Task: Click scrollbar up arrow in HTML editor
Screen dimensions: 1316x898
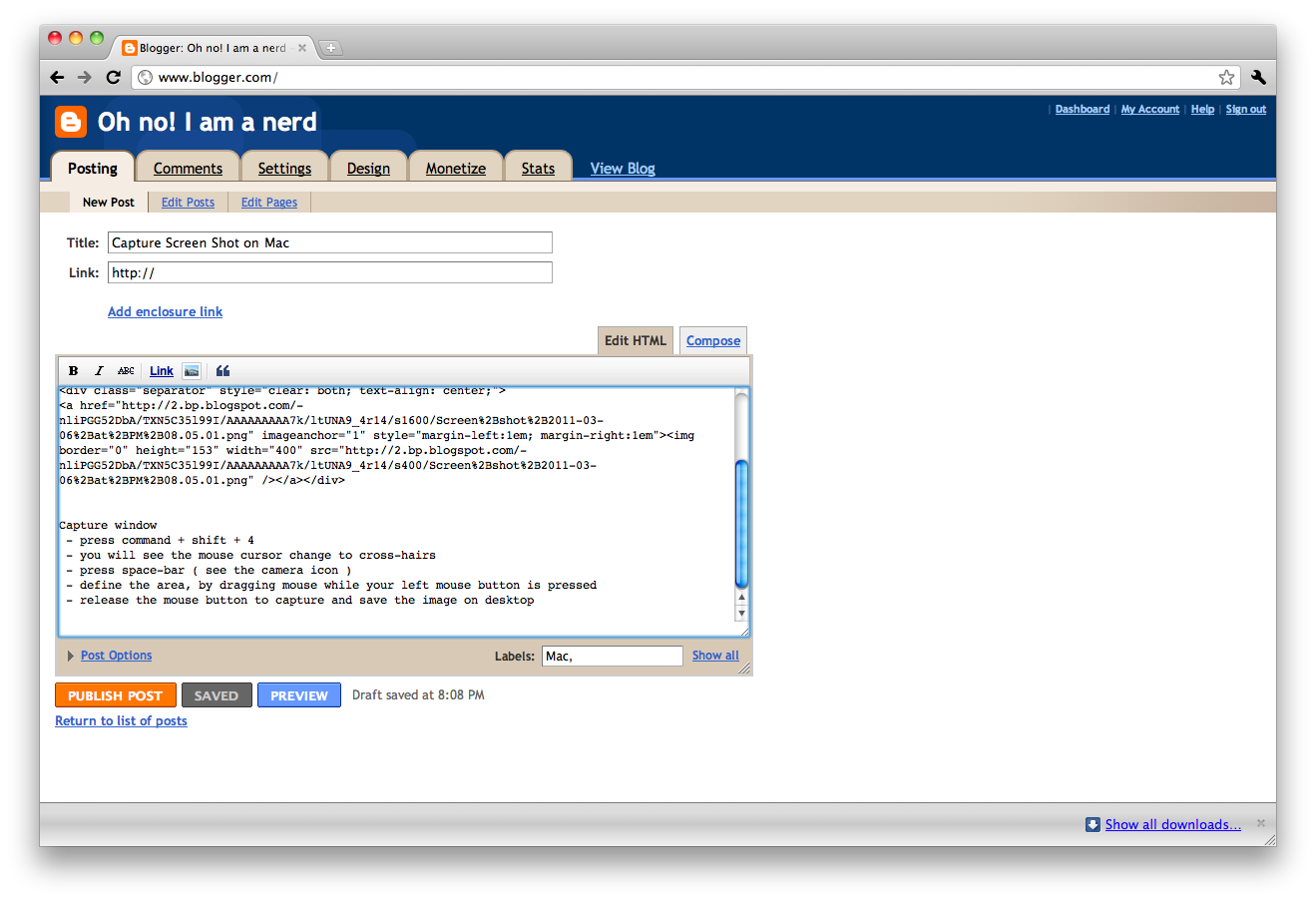Action: [741, 597]
